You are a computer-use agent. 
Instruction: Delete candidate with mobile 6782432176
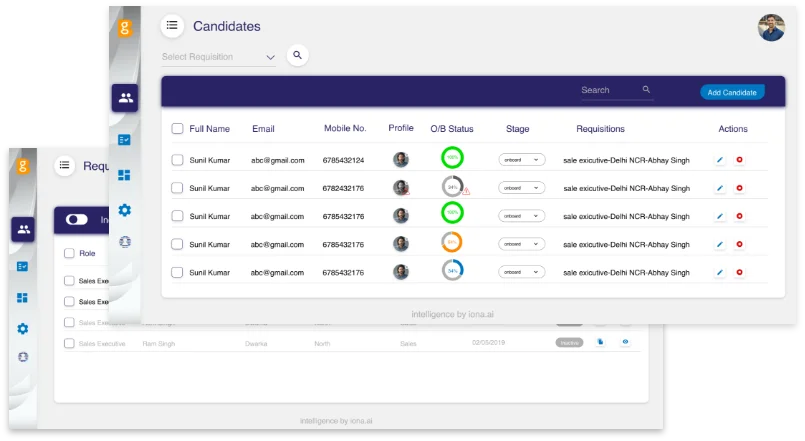[x=739, y=188]
